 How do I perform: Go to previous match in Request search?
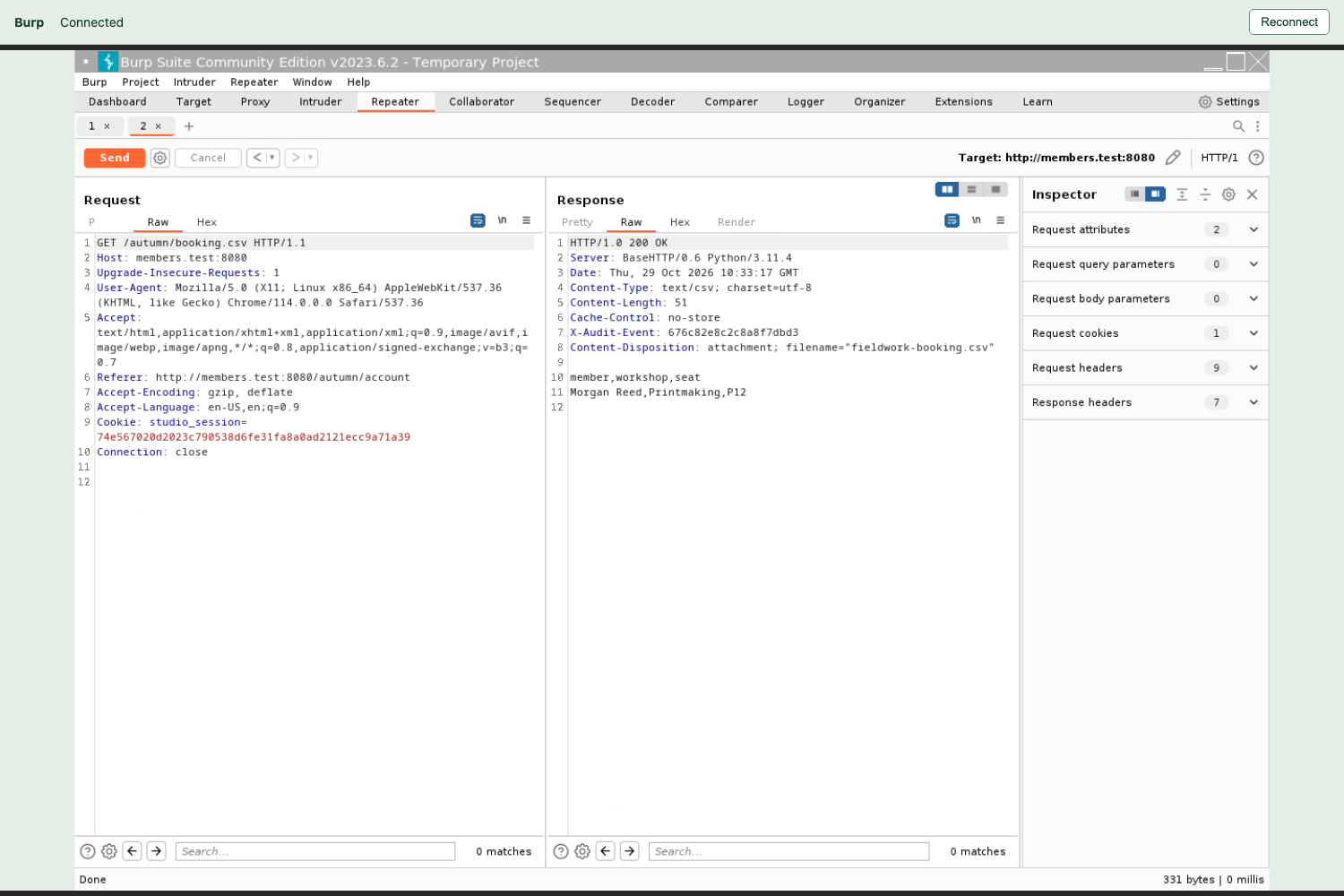133,851
